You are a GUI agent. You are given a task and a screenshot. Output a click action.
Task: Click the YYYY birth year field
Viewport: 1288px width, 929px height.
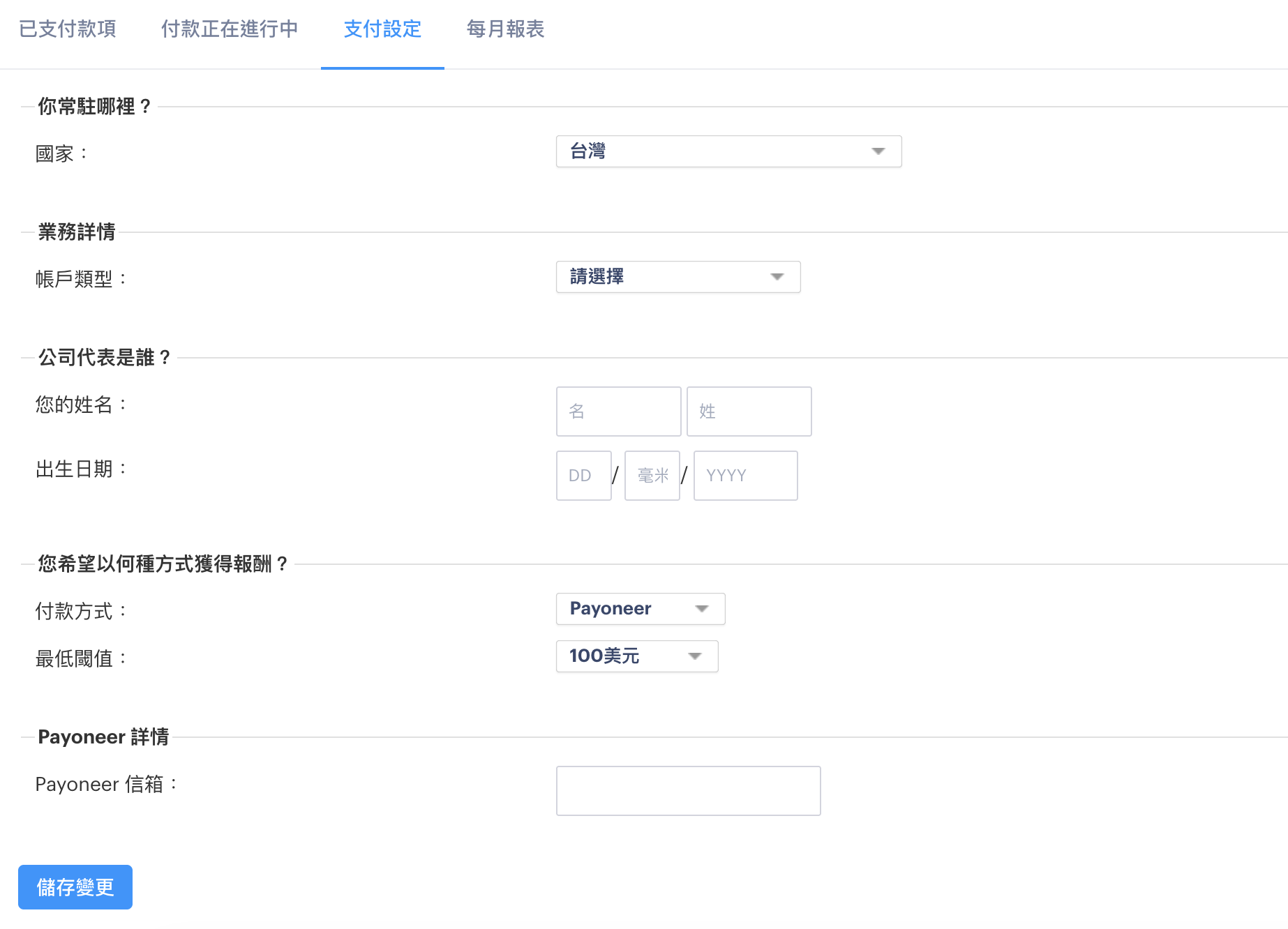tap(745, 476)
